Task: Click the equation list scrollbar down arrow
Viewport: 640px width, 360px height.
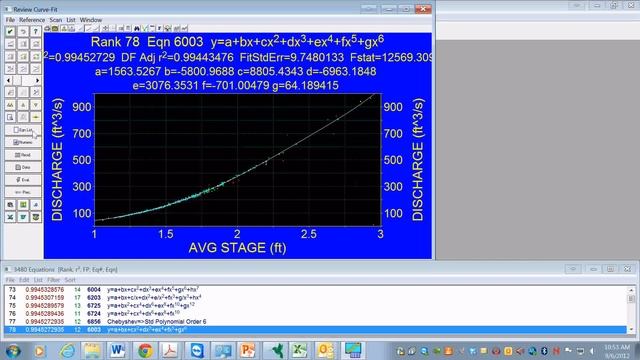Action: click(x=631, y=329)
